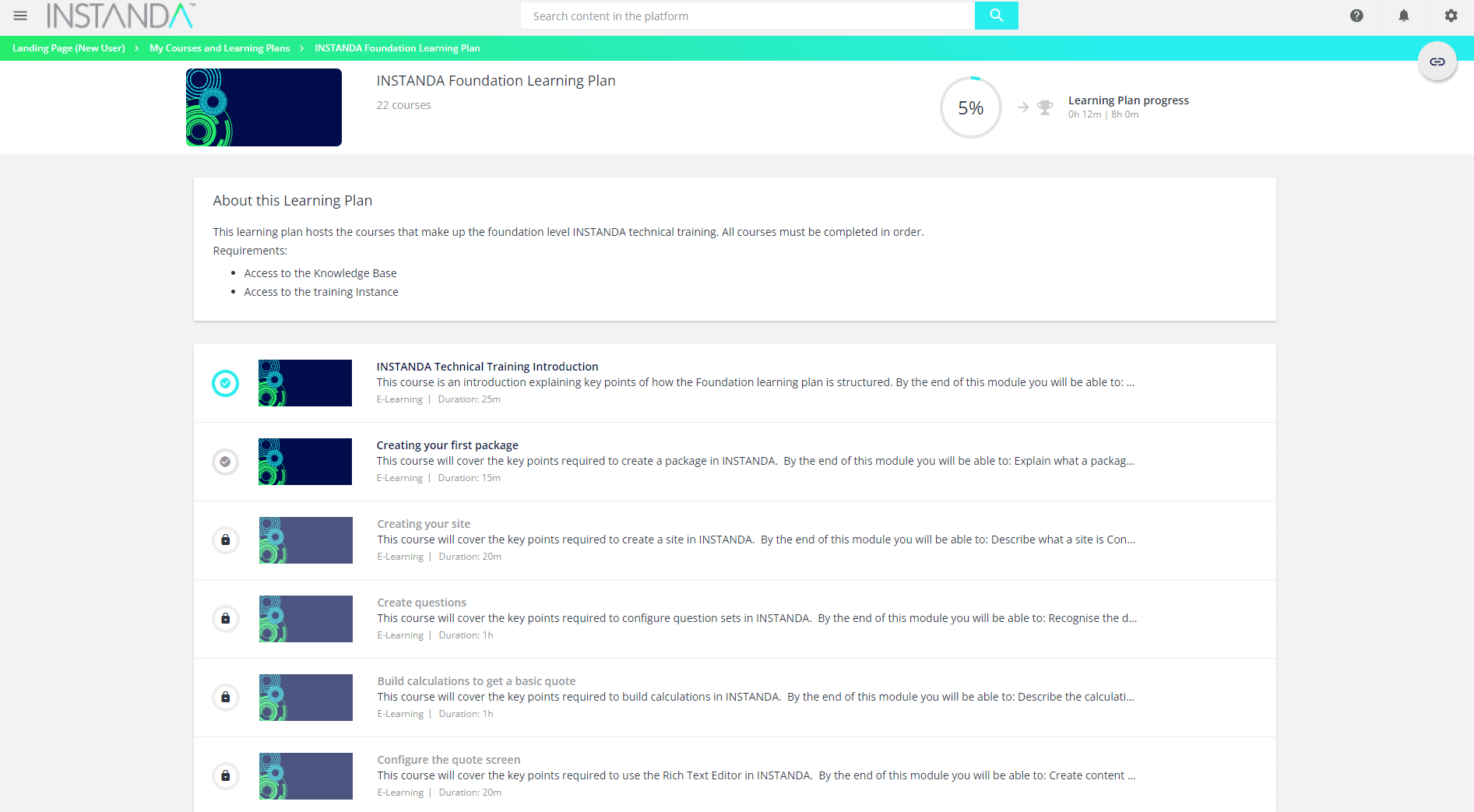Click the INSTANDA logo
This screenshot has width=1474, height=812.
tap(121, 16)
